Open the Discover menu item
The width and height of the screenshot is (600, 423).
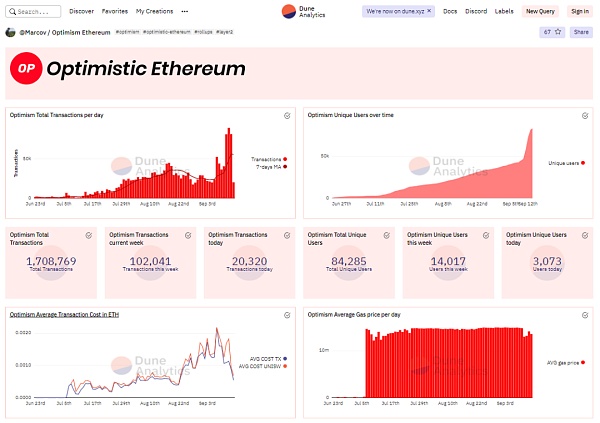tap(81, 11)
